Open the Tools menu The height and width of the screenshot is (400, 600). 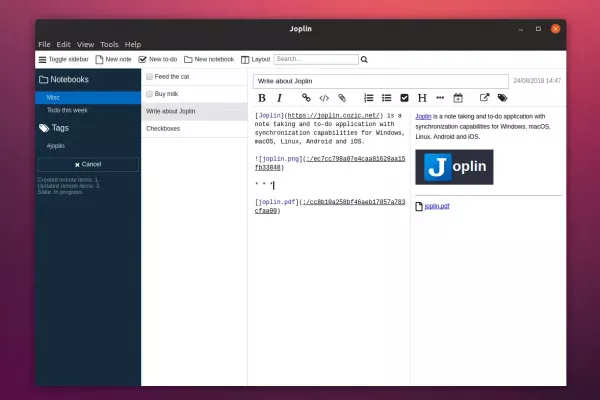point(109,45)
